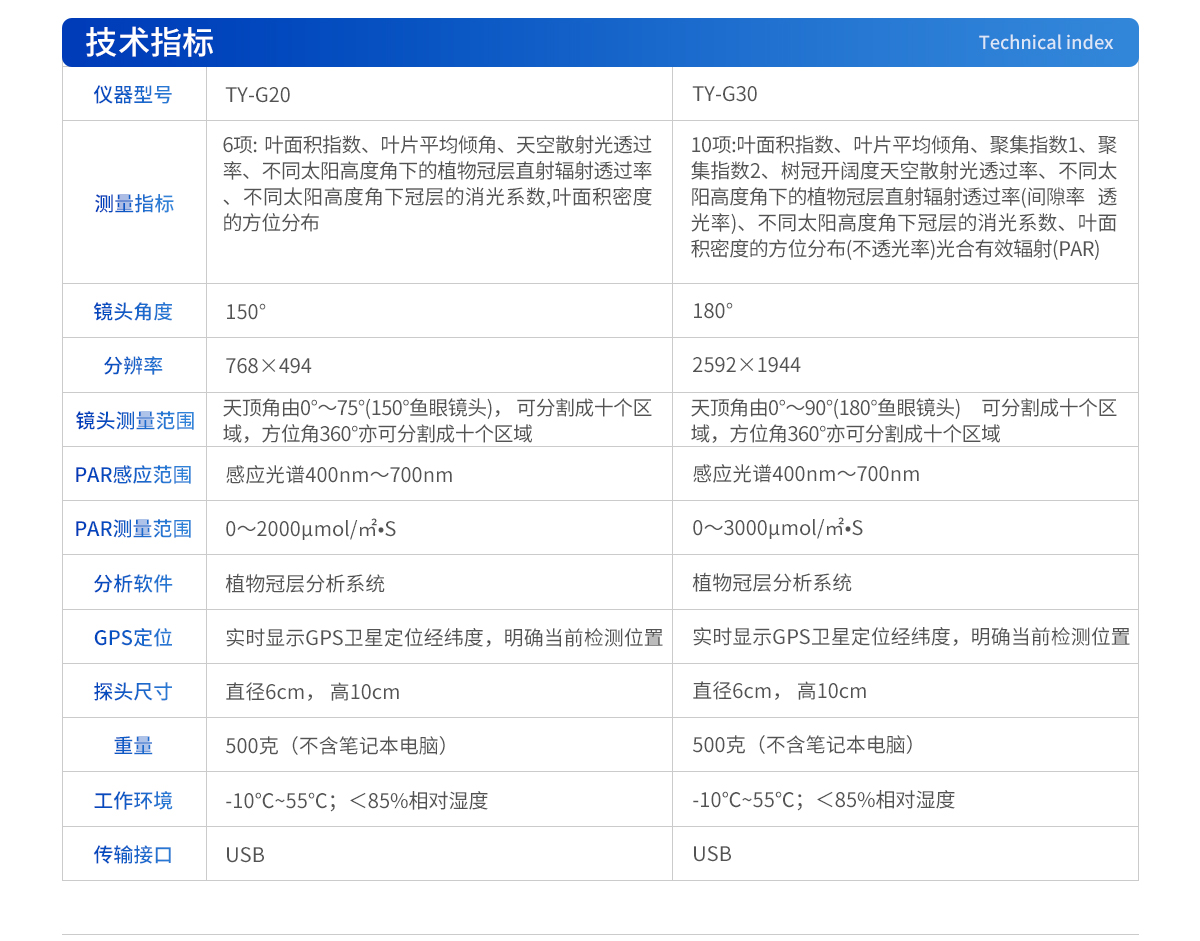Screen dimensions: 1200x941
Task: Select the 镜头测量范围 row label
Action: tap(134, 421)
